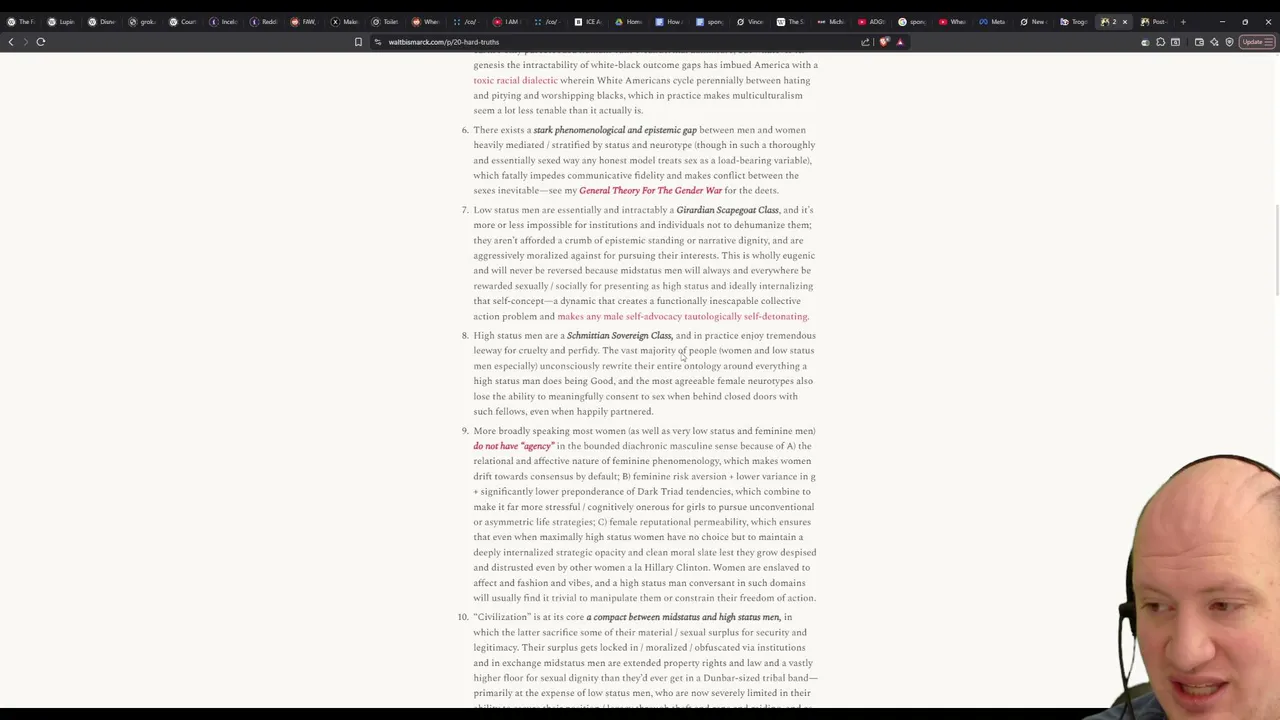Switch to the 'Court' tab

click(x=183, y=22)
